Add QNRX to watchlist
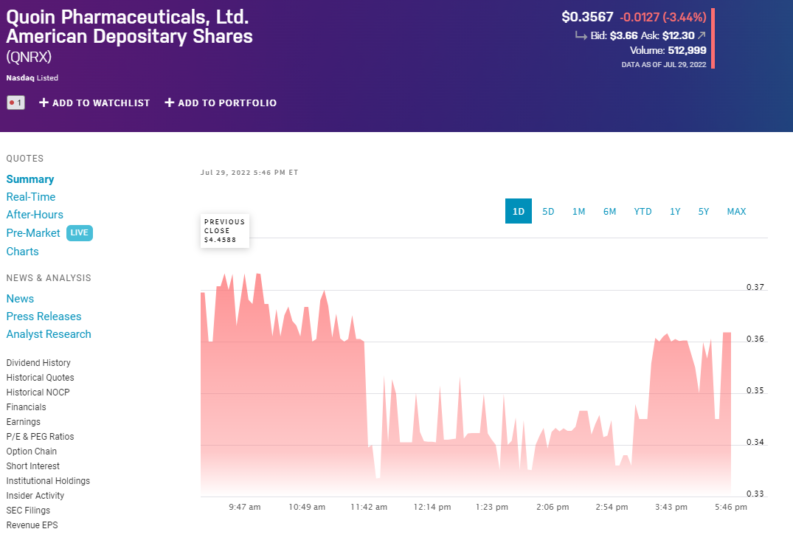 point(95,103)
